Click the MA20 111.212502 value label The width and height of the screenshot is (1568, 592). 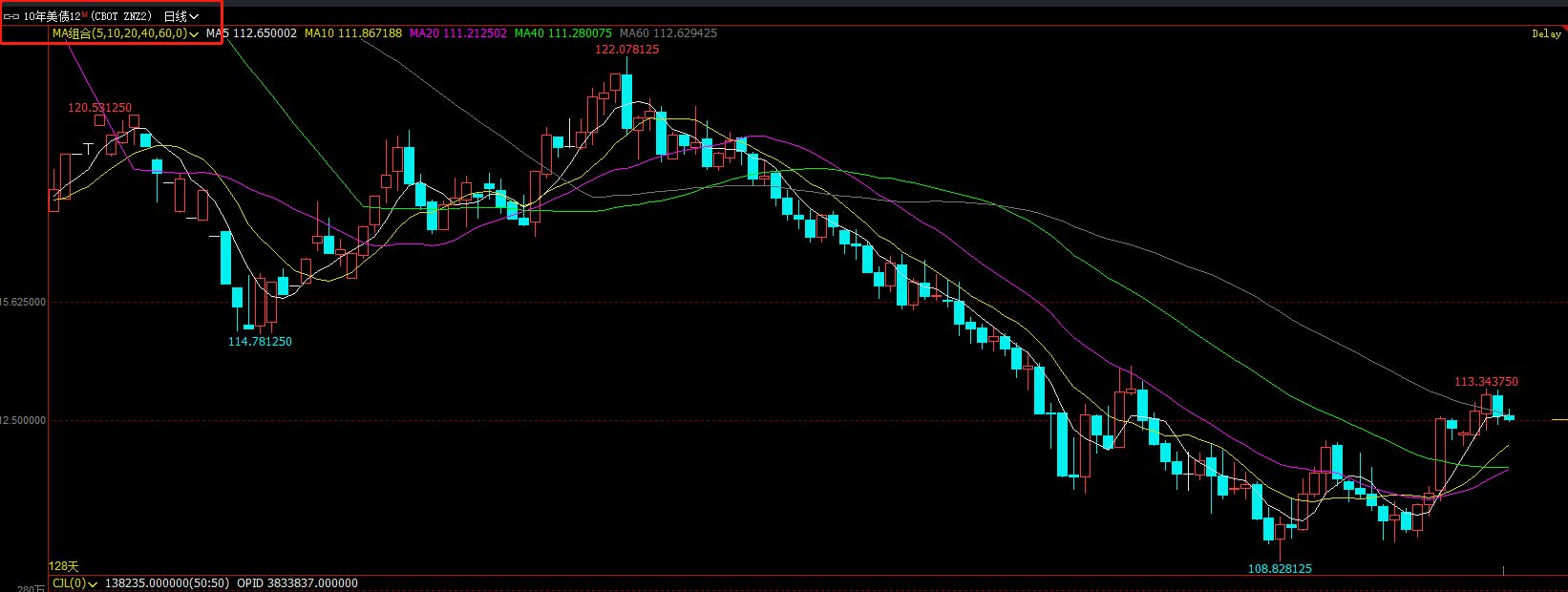(x=458, y=33)
